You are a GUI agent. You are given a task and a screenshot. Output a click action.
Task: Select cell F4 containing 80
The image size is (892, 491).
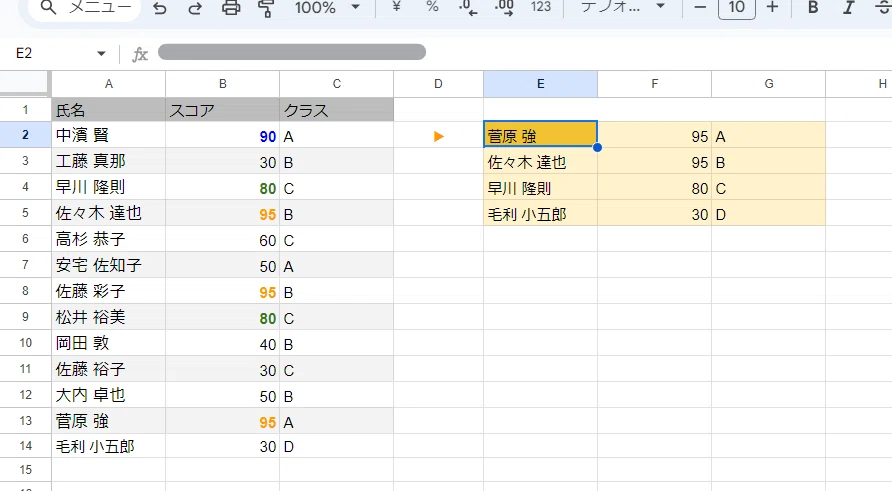(x=654, y=187)
